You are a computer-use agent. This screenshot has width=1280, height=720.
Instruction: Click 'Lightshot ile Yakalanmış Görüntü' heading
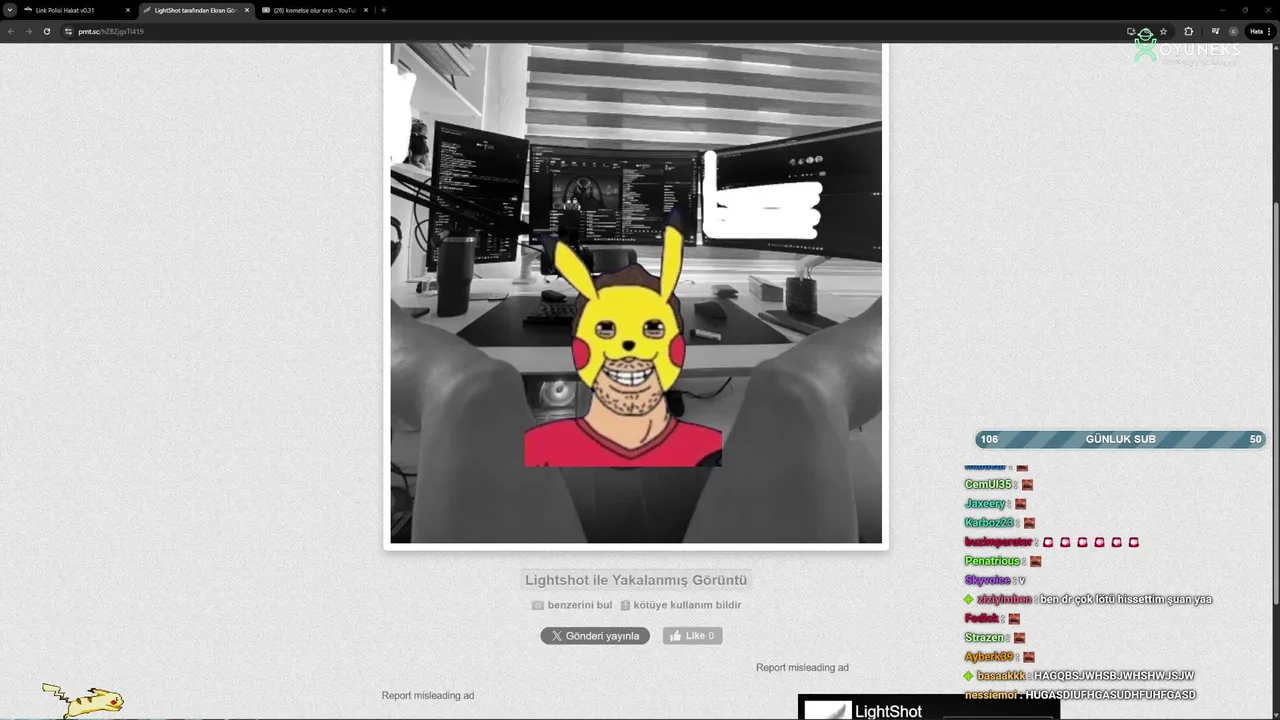coord(636,580)
